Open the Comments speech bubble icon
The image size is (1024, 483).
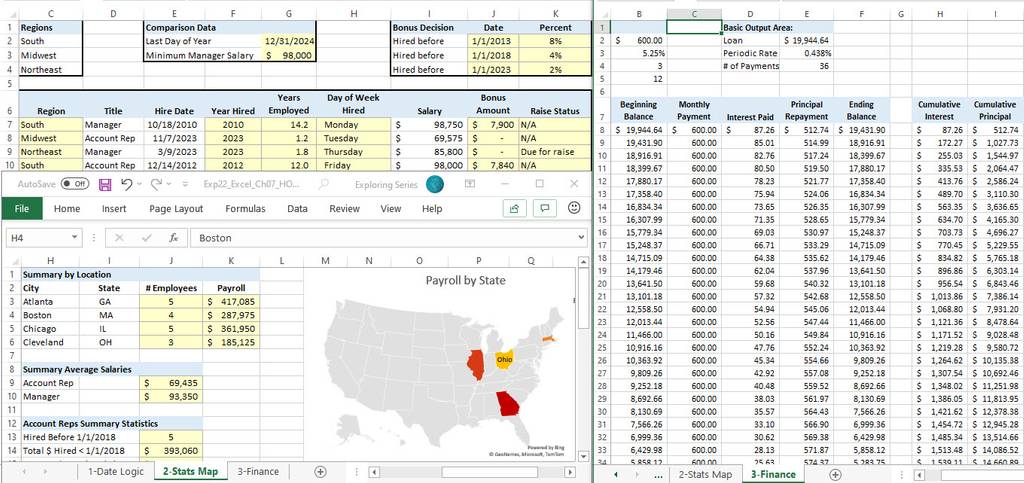coord(544,209)
